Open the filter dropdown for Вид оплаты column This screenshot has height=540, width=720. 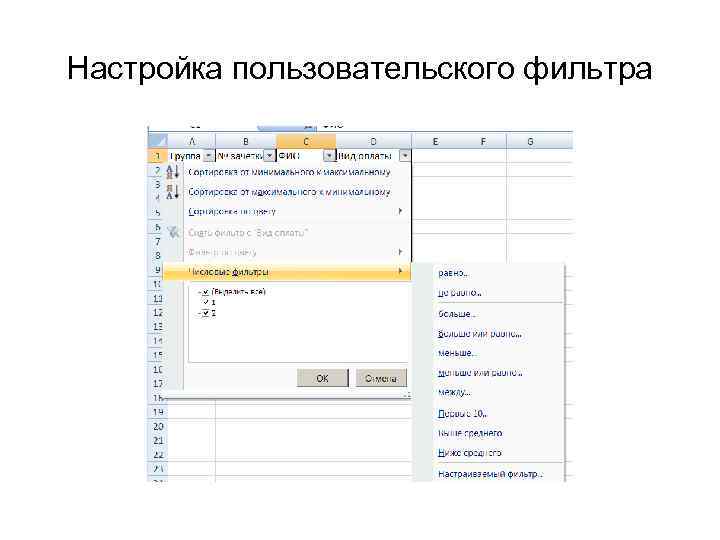pos(405,156)
